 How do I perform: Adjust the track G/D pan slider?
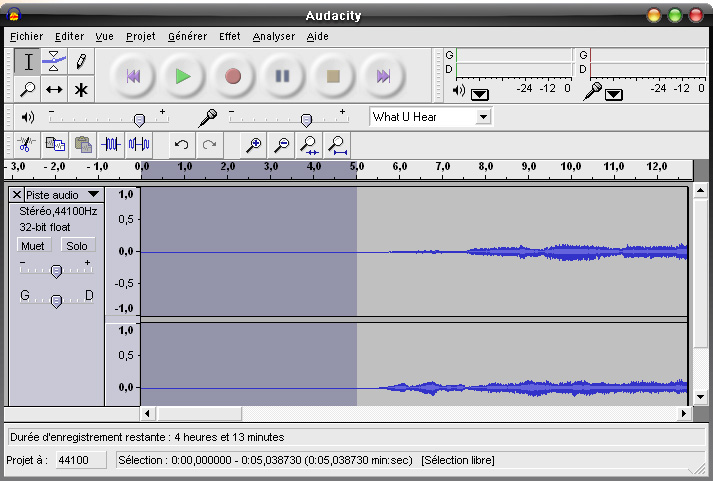click(56, 301)
